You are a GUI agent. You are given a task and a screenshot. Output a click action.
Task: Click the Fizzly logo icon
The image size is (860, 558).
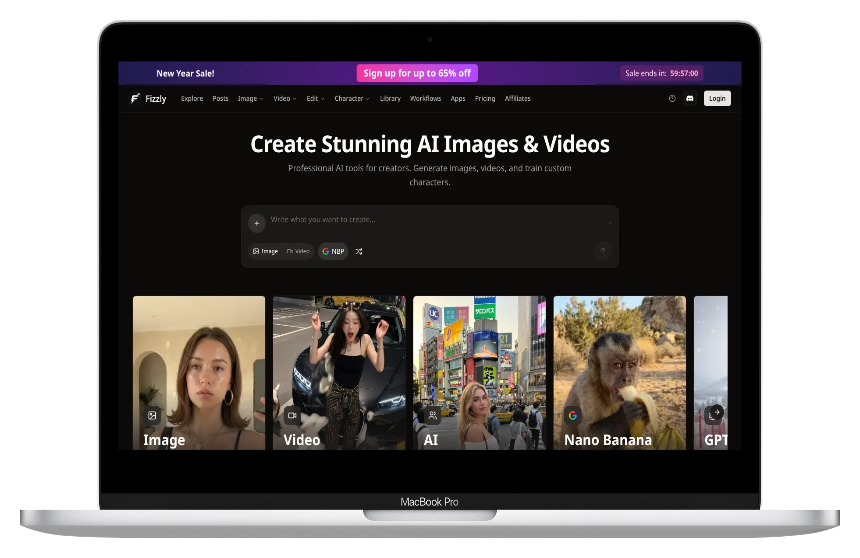135,98
